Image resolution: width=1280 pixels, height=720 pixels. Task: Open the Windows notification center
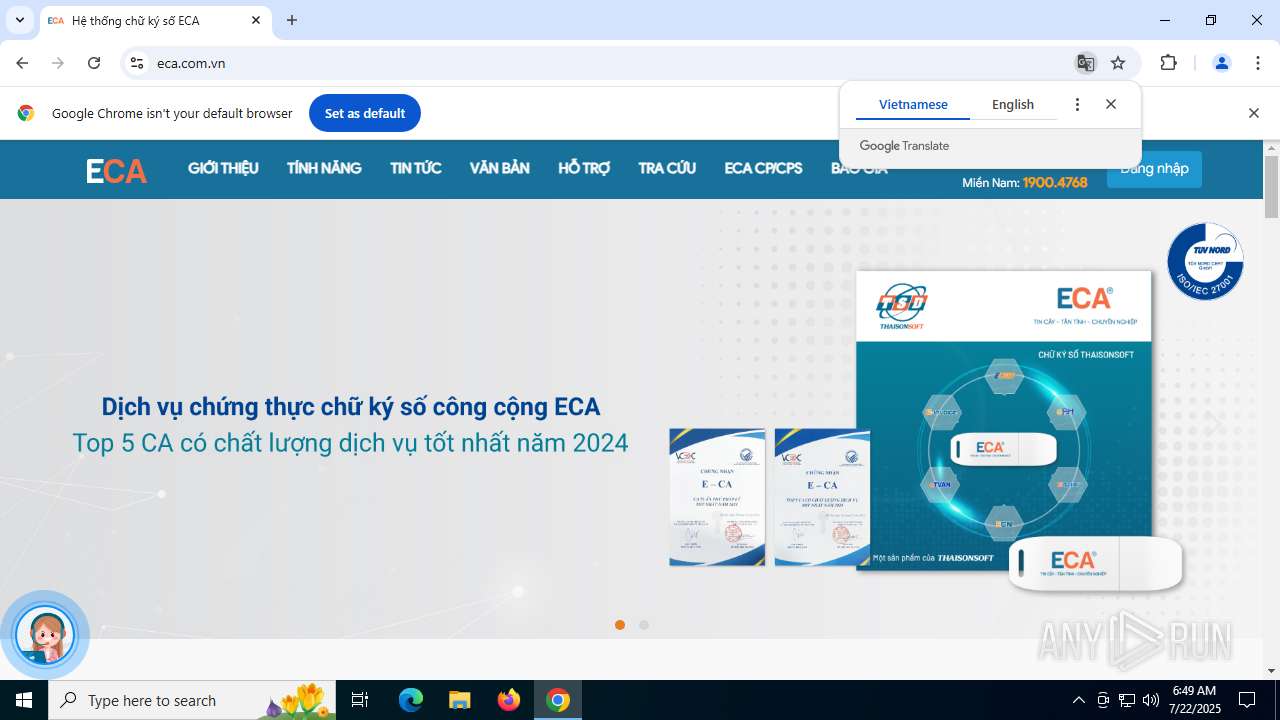pos(1247,700)
